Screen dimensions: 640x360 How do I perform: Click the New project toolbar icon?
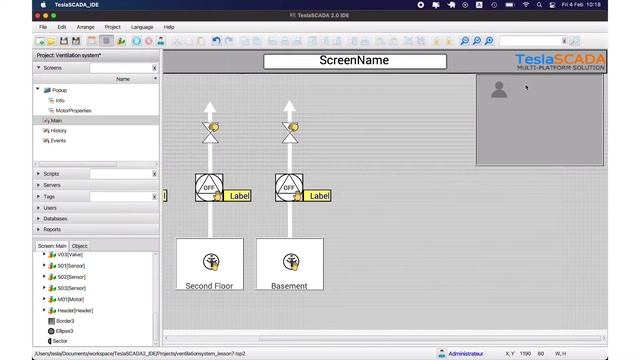point(40,41)
